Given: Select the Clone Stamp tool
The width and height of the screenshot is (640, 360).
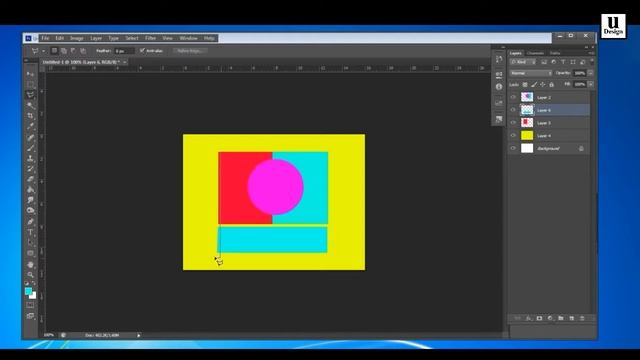Looking at the screenshot, I should tap(30, 158).
